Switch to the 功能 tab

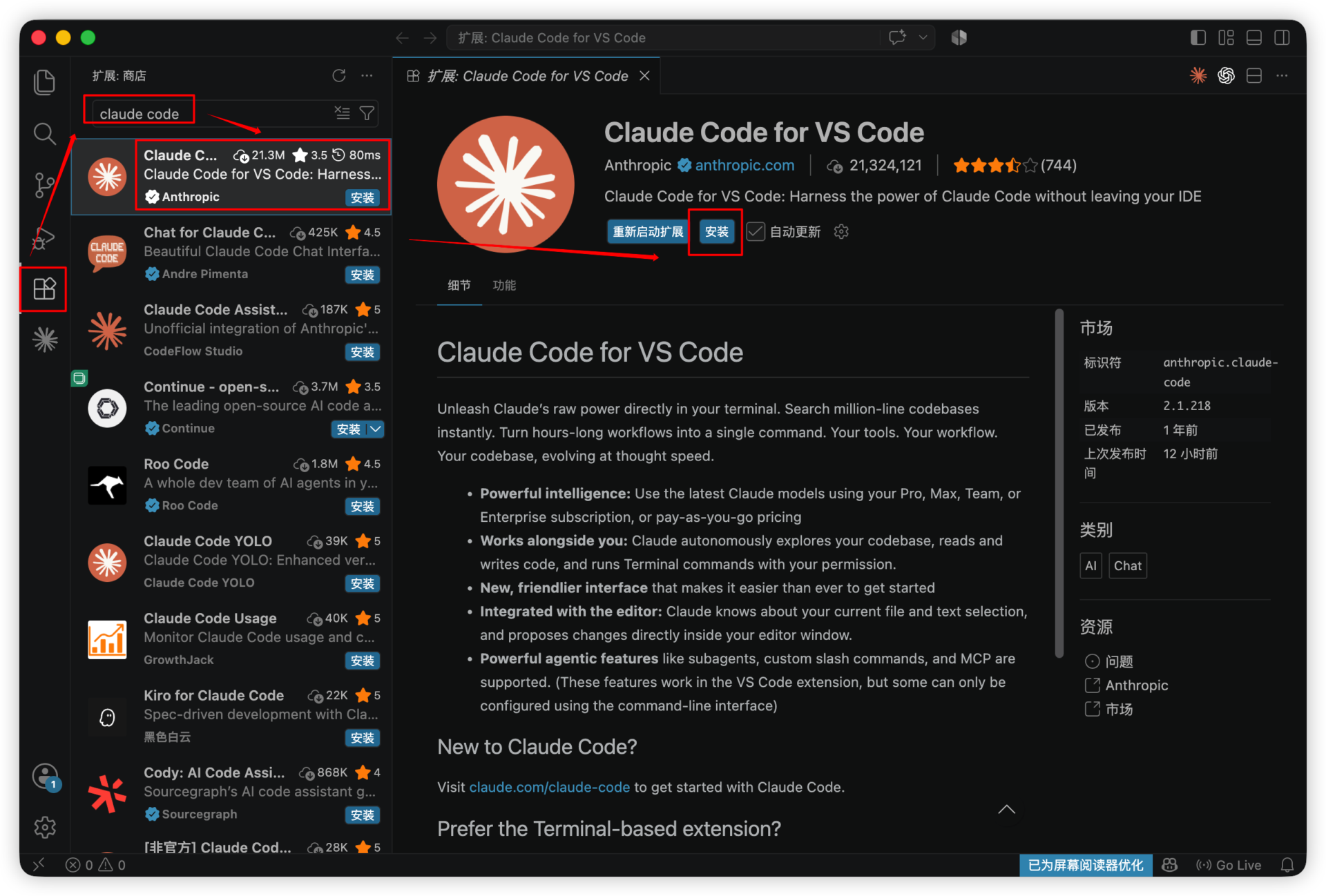click(x=504, y=285)
